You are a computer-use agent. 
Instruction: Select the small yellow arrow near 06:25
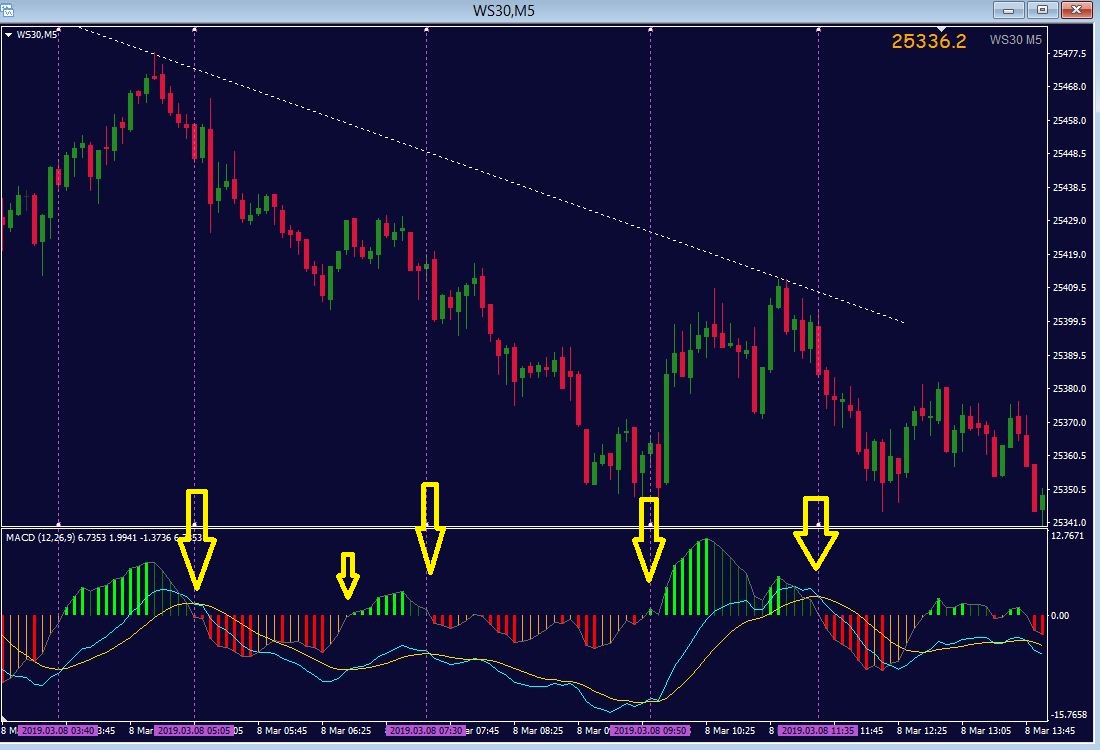click(x=348, y=575)
